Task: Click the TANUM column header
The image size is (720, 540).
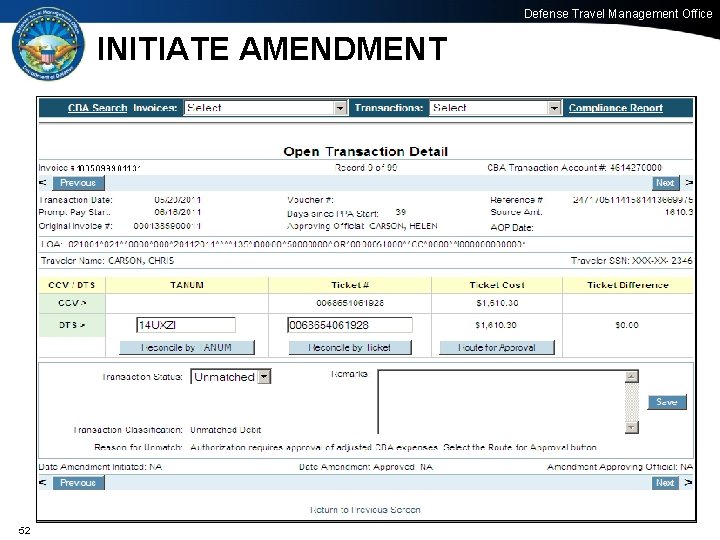Action: click(x=187, y=285)
